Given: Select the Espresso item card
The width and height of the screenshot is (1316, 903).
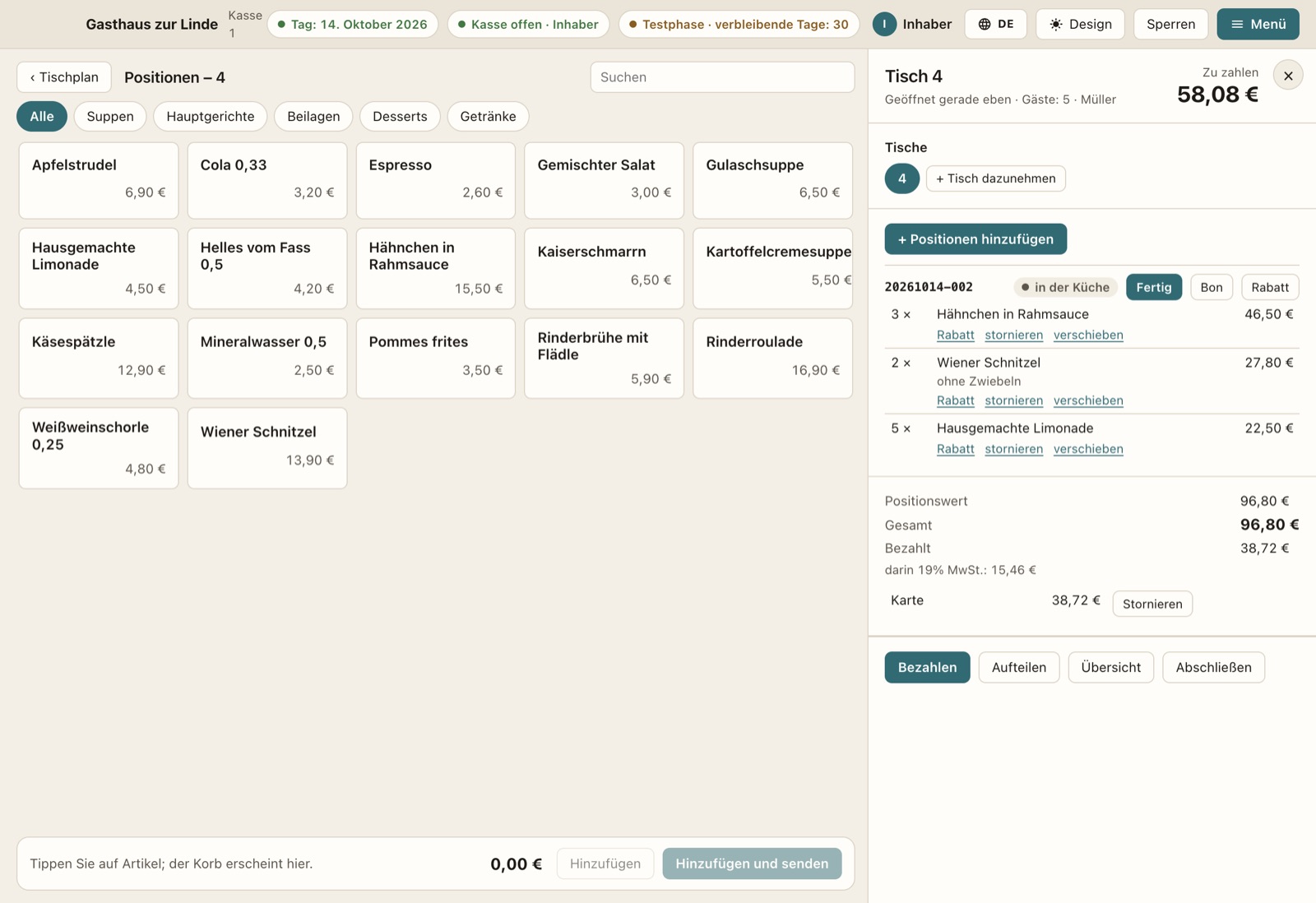Looking at the screenshot, I should click(436, 180).
